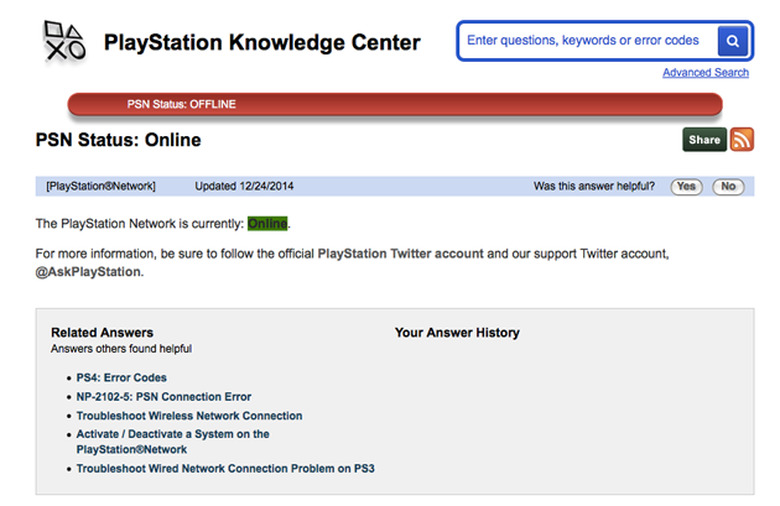
Task: Mark the answer helpful with Yes
Action: click(x=686, y=186)
